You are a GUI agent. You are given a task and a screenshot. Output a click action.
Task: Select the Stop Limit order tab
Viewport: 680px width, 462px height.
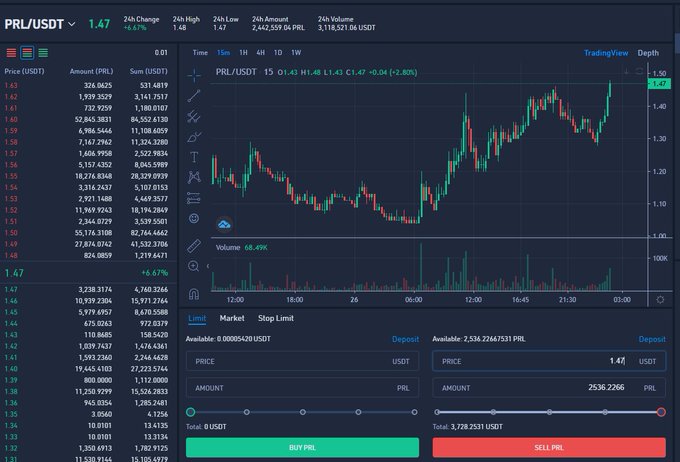[x=276, y=318]
